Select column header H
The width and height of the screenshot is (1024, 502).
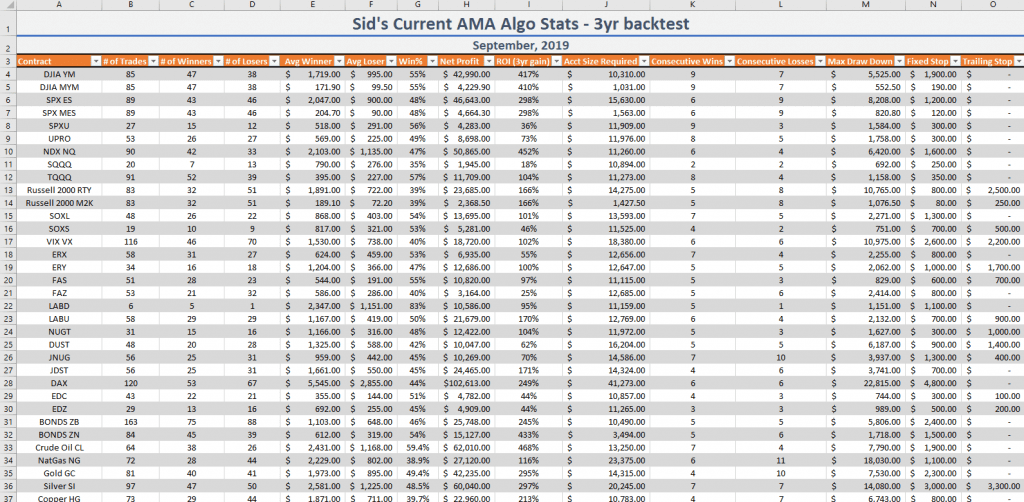[x=464, y=5]
